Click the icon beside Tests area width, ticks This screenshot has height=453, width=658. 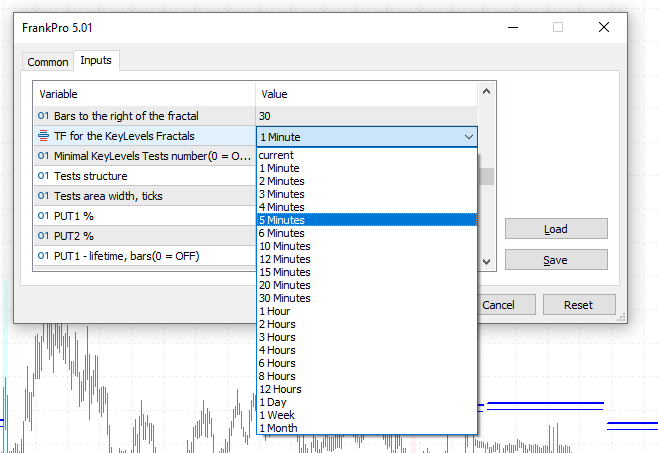[44, 196]
